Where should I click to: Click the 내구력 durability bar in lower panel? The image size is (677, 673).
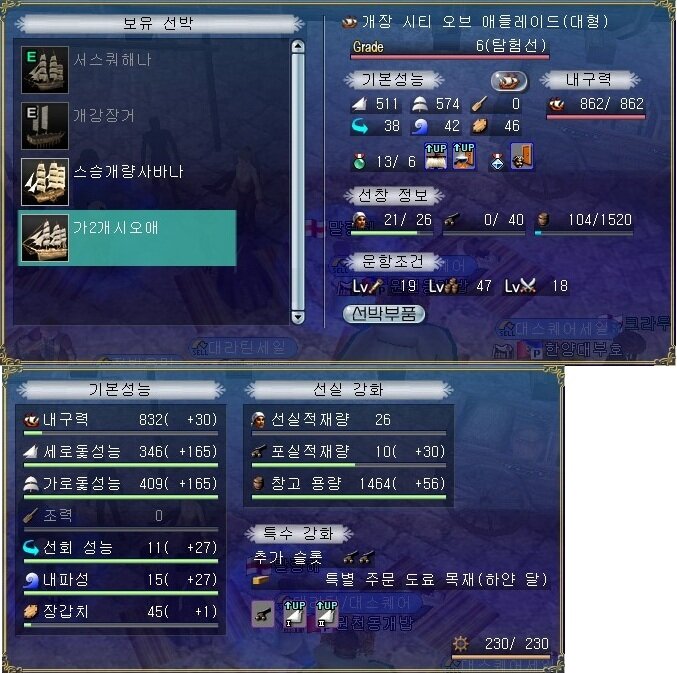121,433
